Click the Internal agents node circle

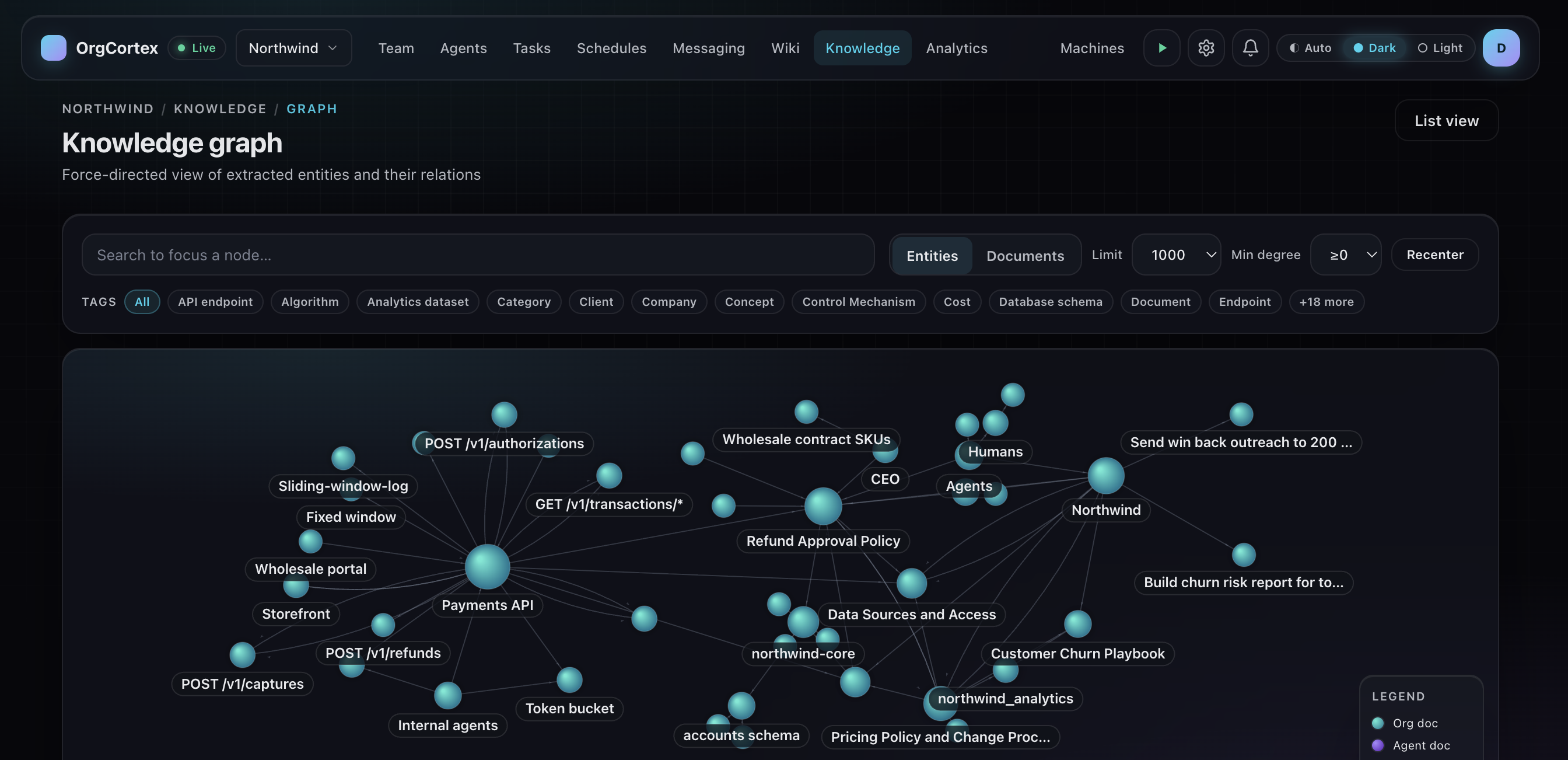[447, 695]
